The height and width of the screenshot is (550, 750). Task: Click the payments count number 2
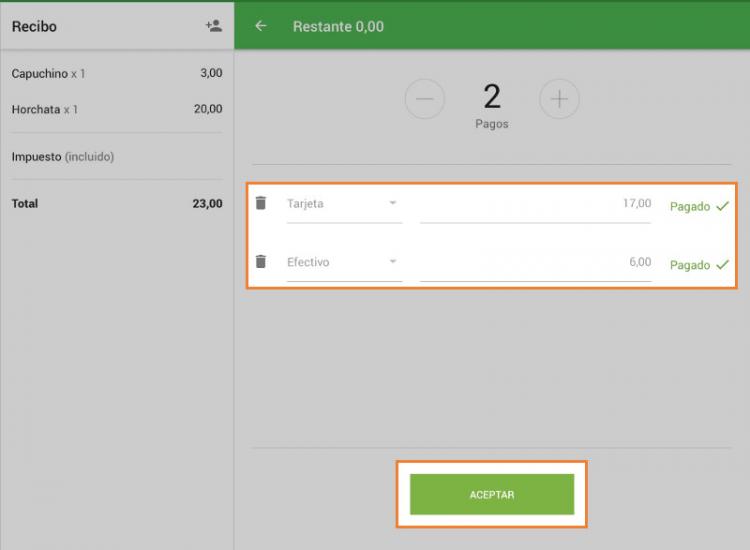[x=491, y=97]
